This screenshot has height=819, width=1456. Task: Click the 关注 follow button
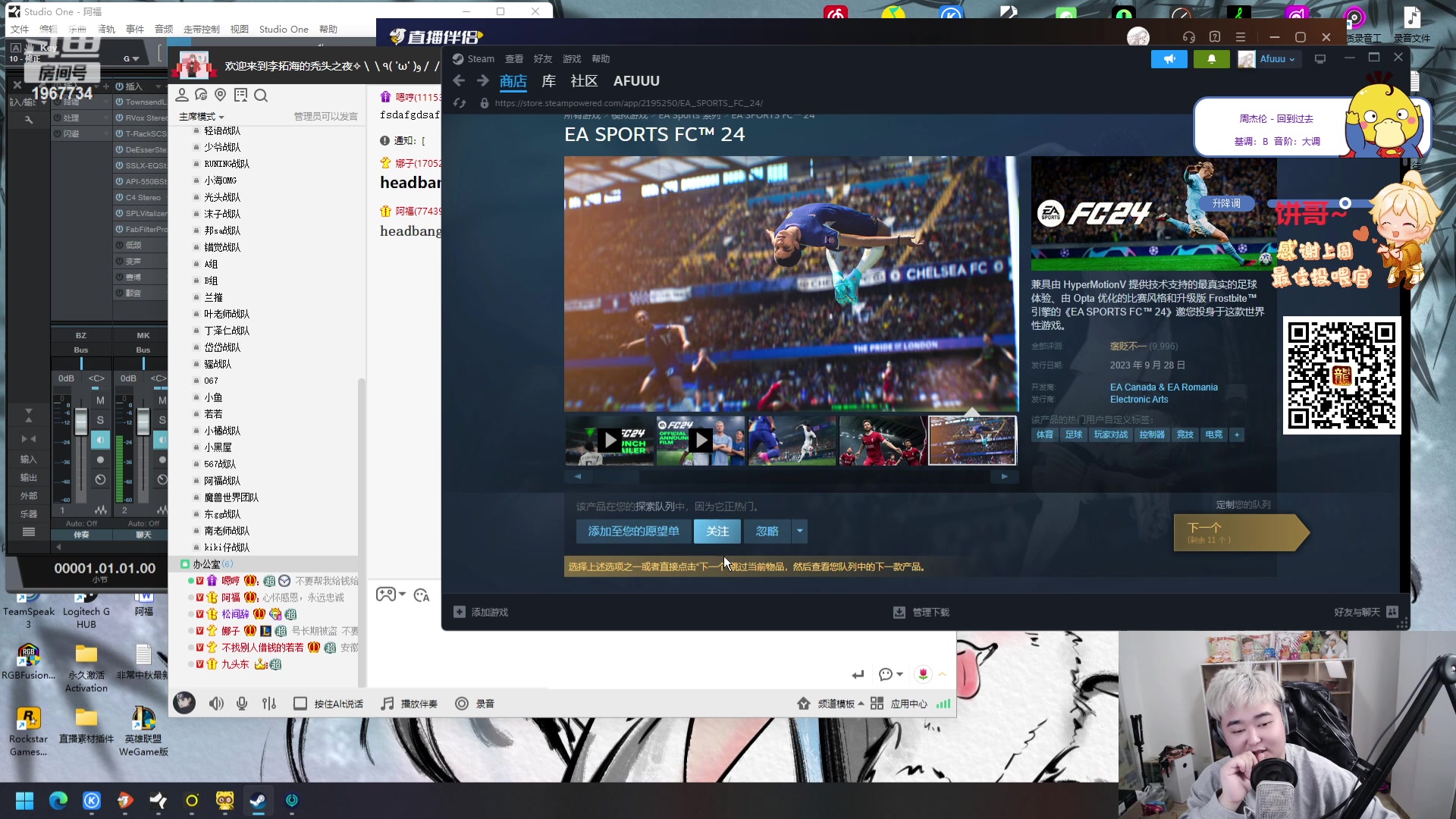coord(717,531)
